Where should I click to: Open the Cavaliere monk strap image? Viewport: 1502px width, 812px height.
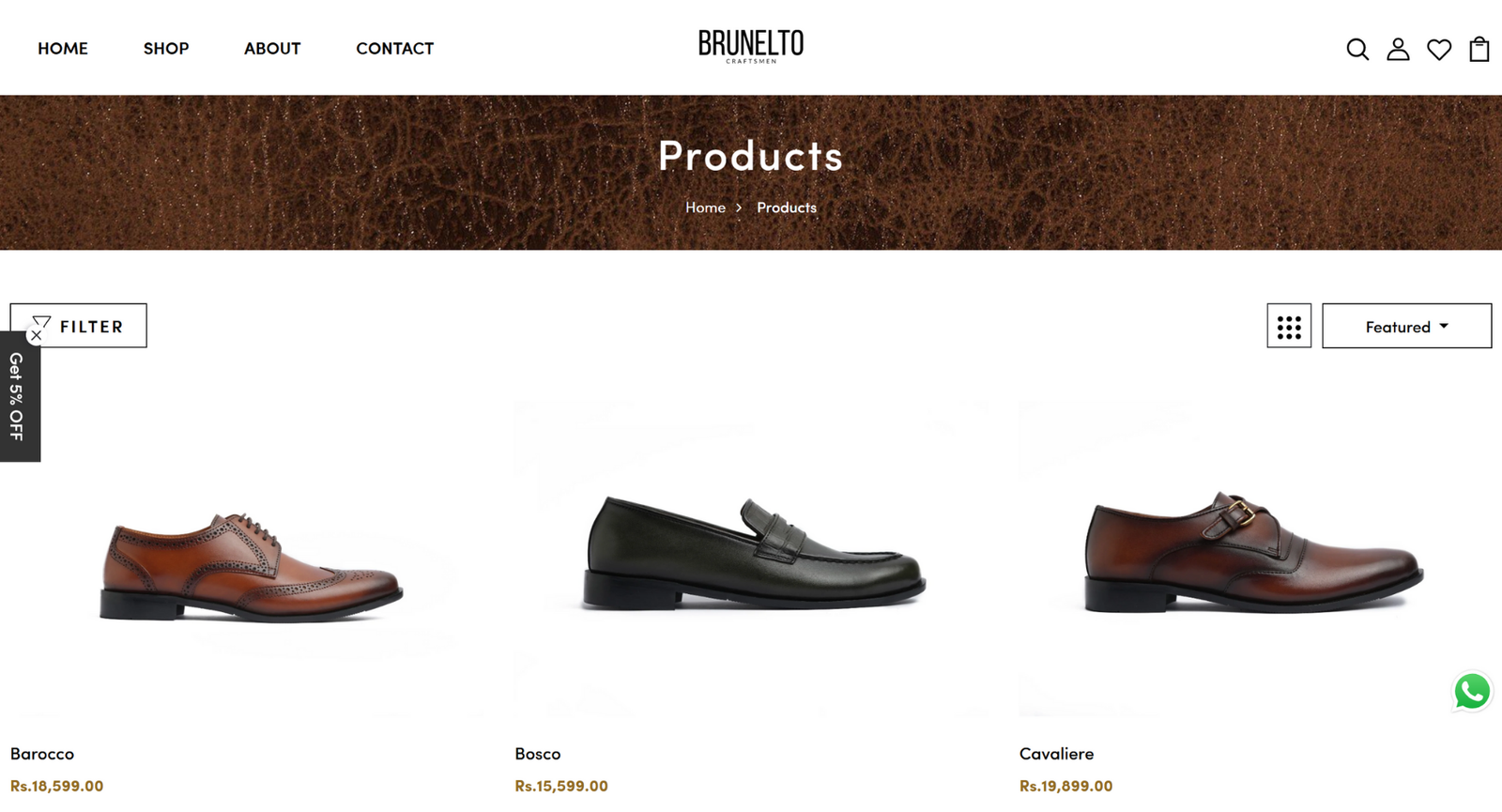coord(1256,559)
